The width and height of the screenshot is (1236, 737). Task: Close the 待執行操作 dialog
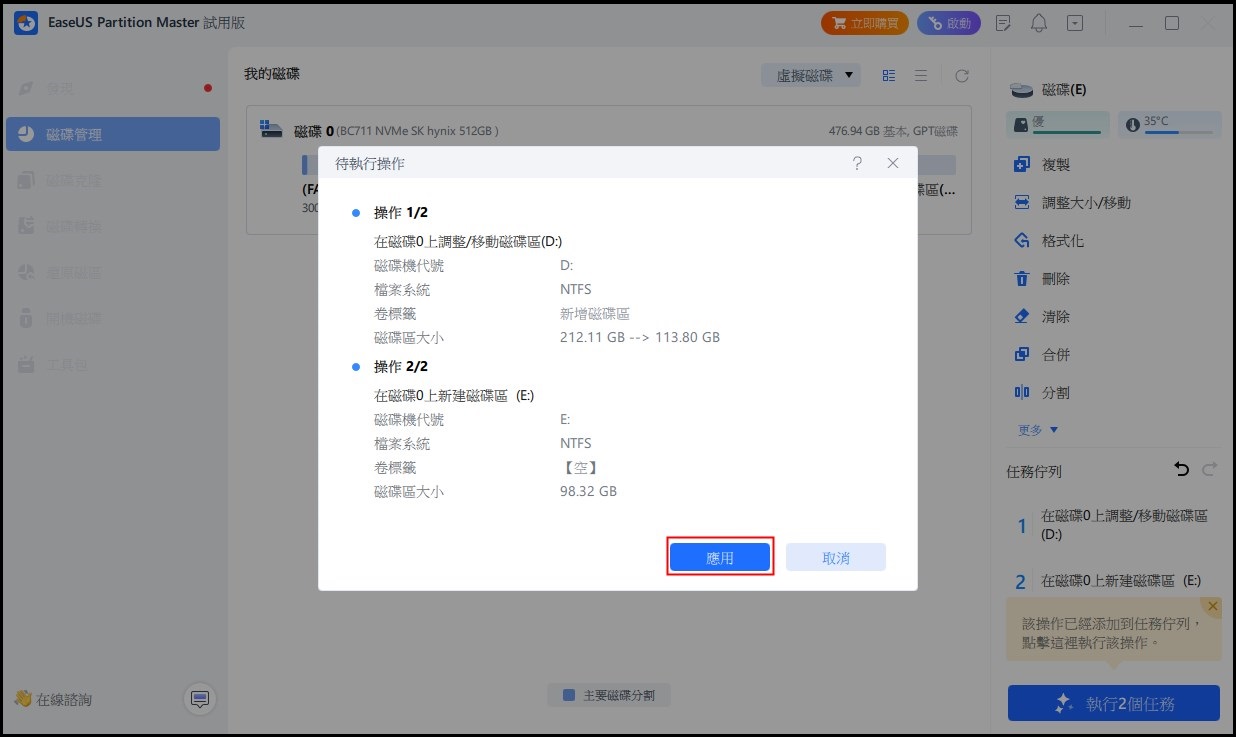(893, 163)
